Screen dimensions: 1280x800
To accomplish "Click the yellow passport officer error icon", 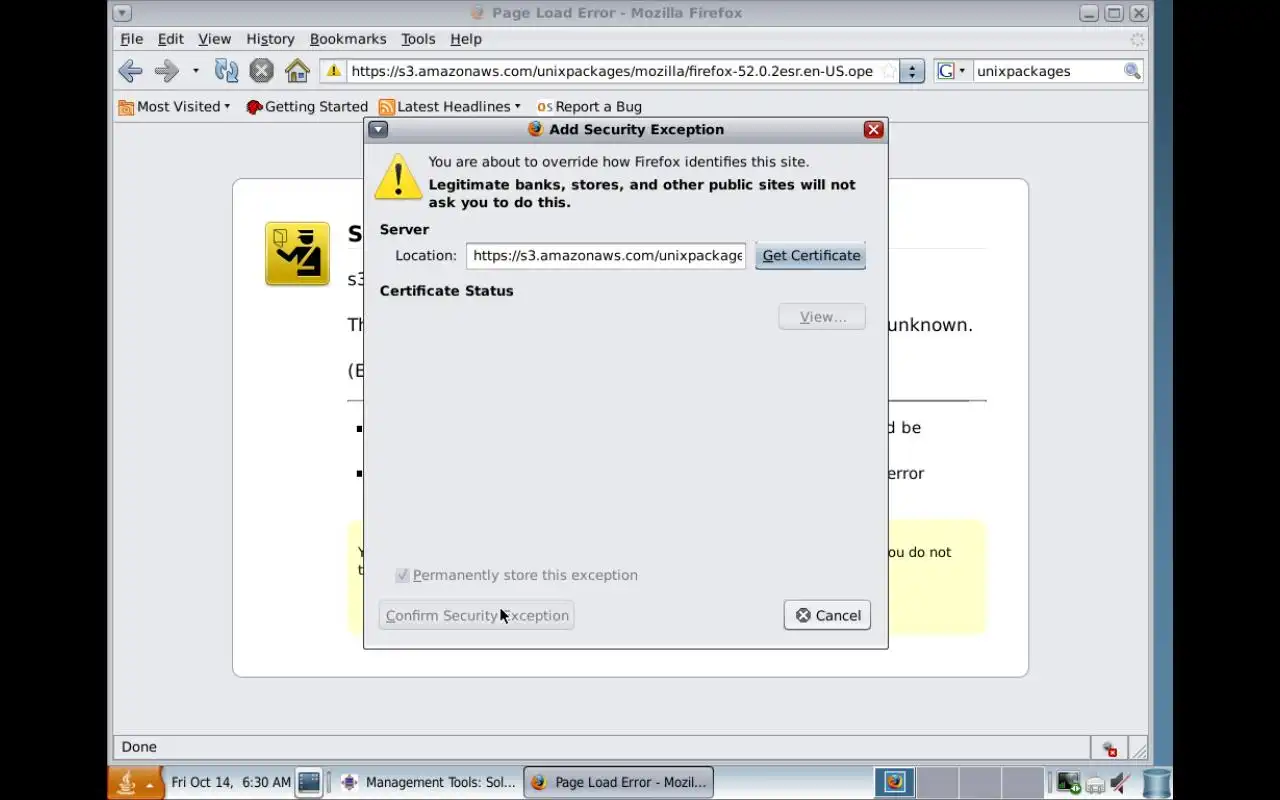I will [297, 254].
